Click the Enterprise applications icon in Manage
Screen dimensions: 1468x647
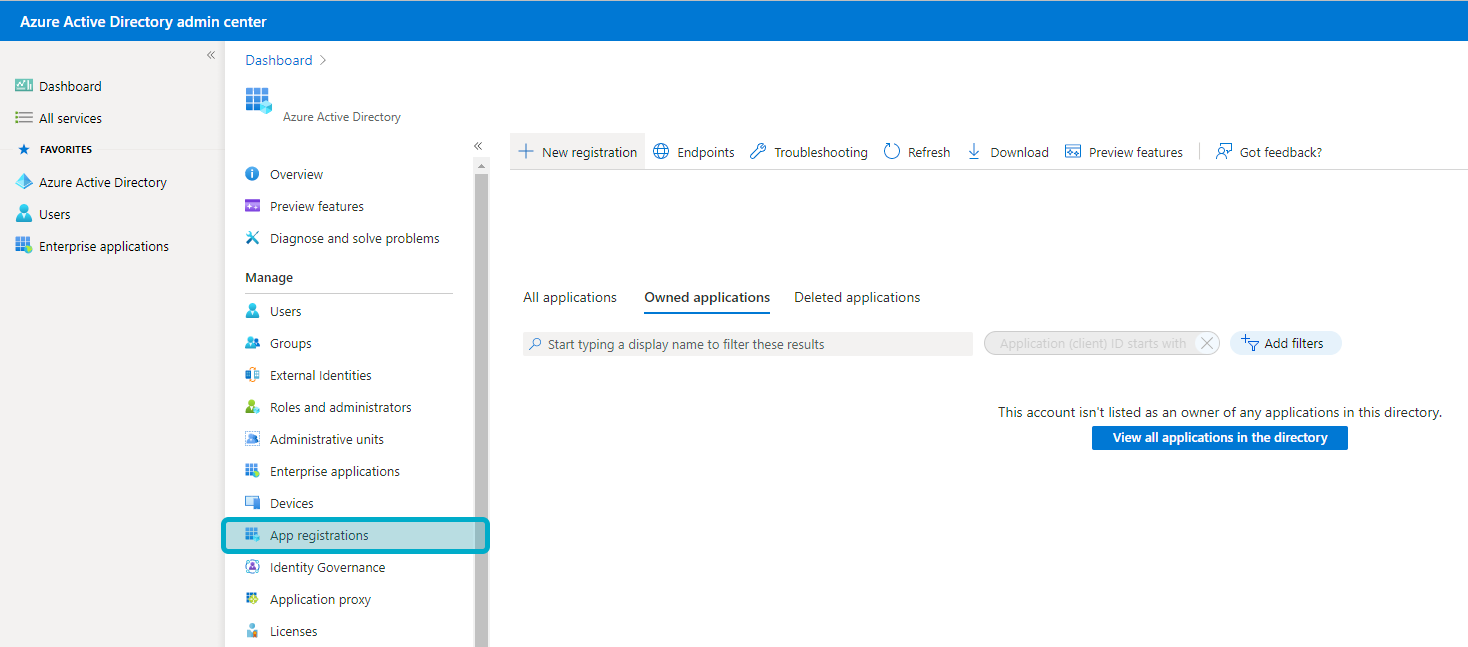[x=252, y=471]
